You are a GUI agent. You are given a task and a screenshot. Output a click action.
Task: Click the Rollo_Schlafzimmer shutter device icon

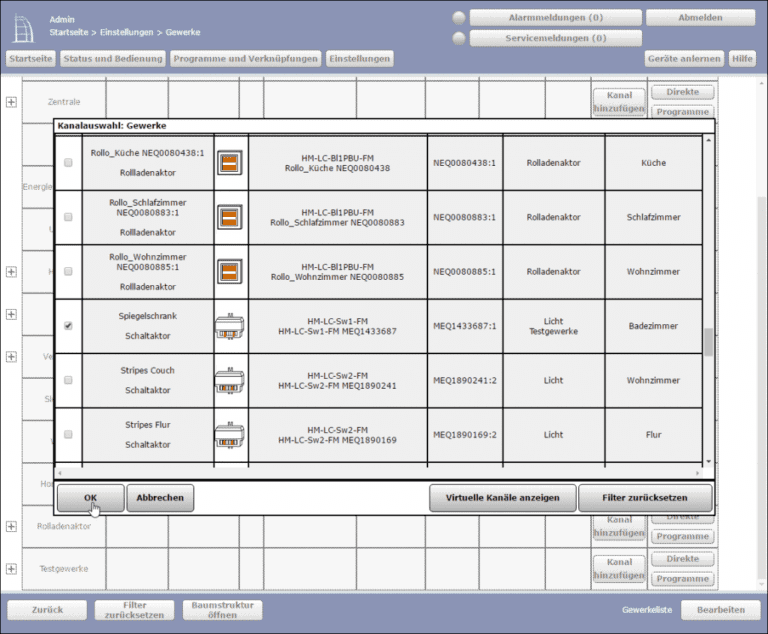(229, 217)
